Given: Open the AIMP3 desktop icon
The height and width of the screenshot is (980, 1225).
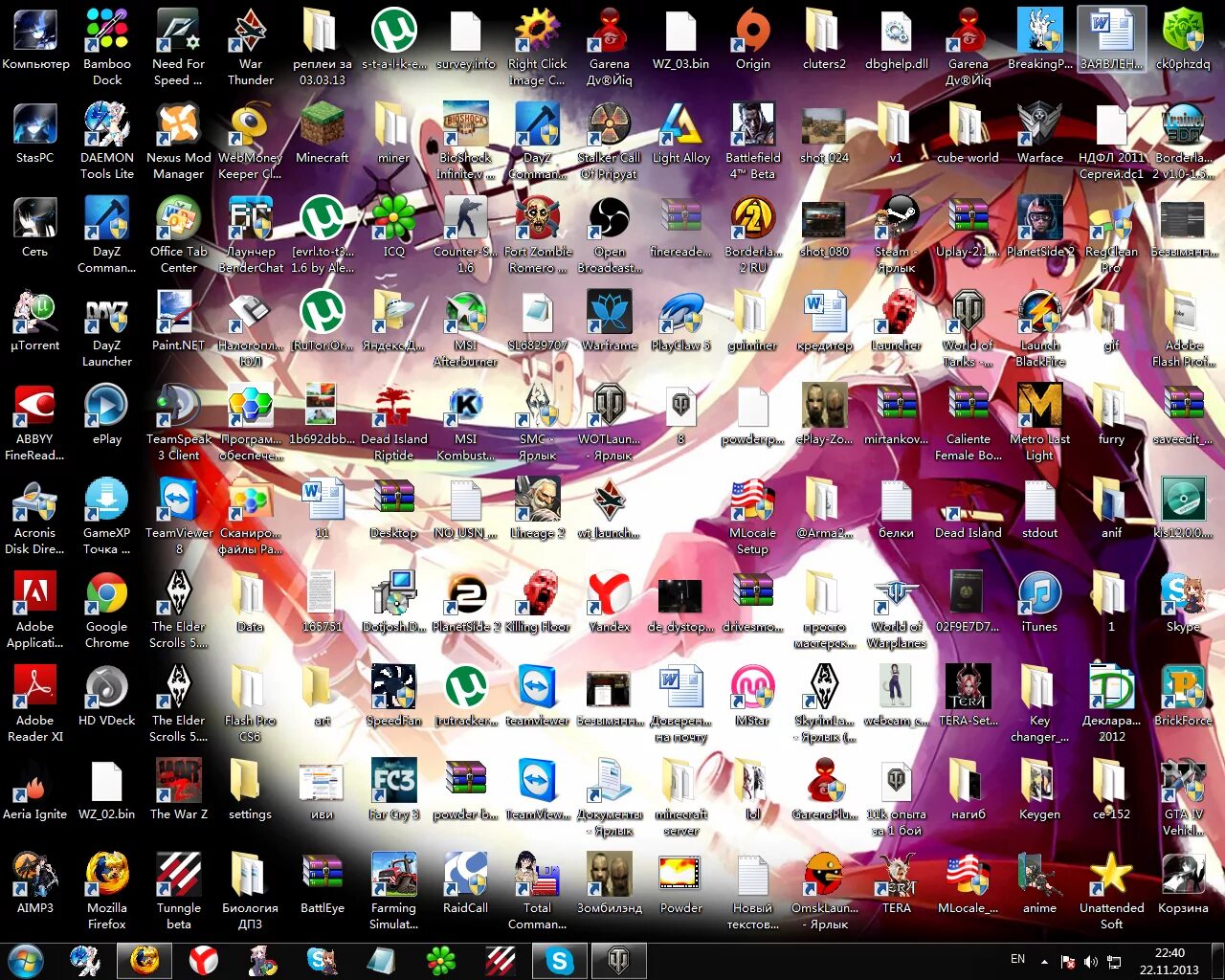Looking at the screenshot, I should tap(35, 883).
